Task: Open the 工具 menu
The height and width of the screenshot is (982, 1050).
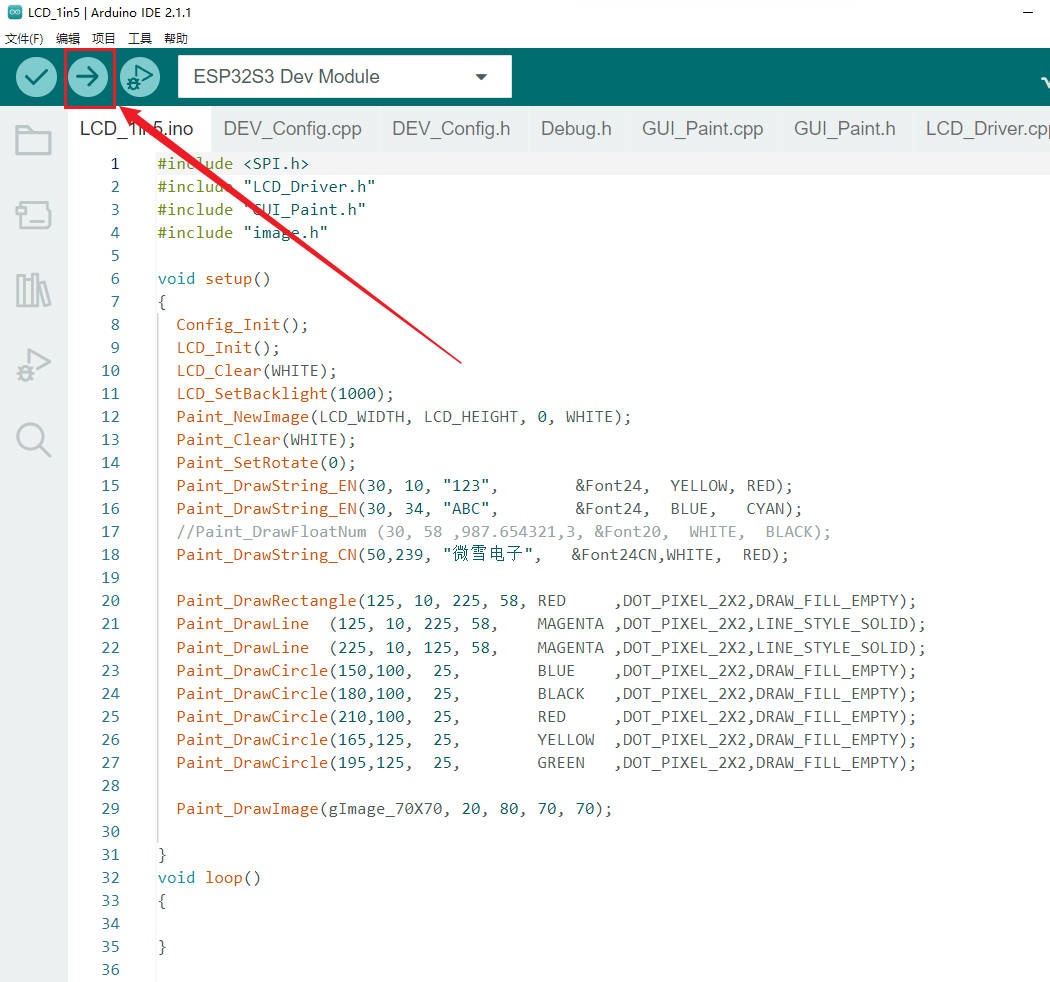Action: pos(140,39)
